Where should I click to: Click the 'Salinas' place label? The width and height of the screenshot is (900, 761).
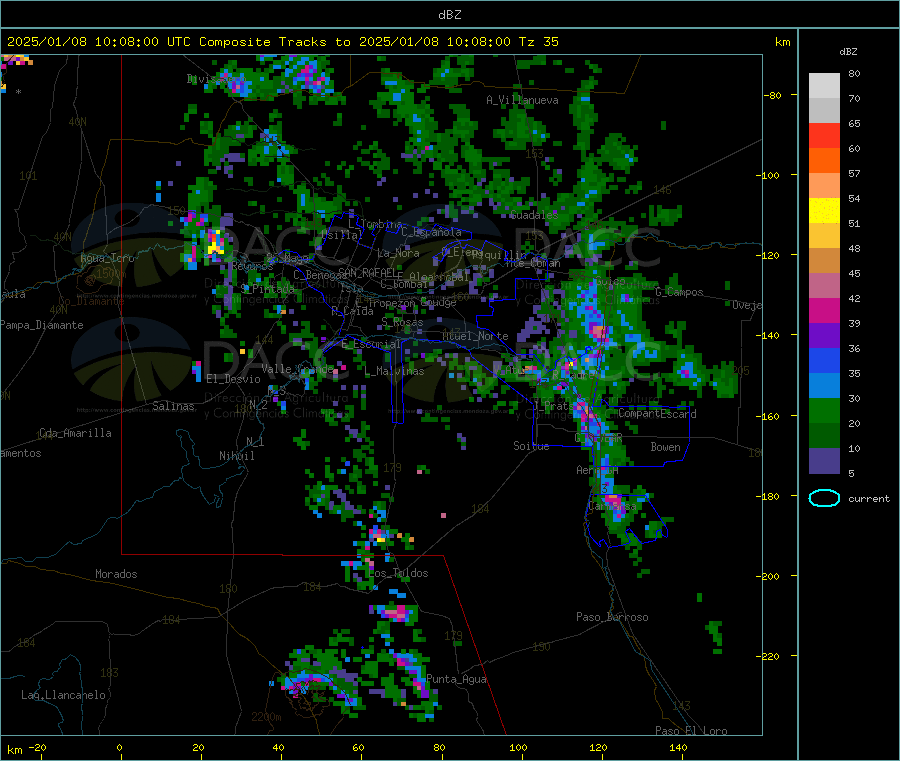tap(173, 406)
